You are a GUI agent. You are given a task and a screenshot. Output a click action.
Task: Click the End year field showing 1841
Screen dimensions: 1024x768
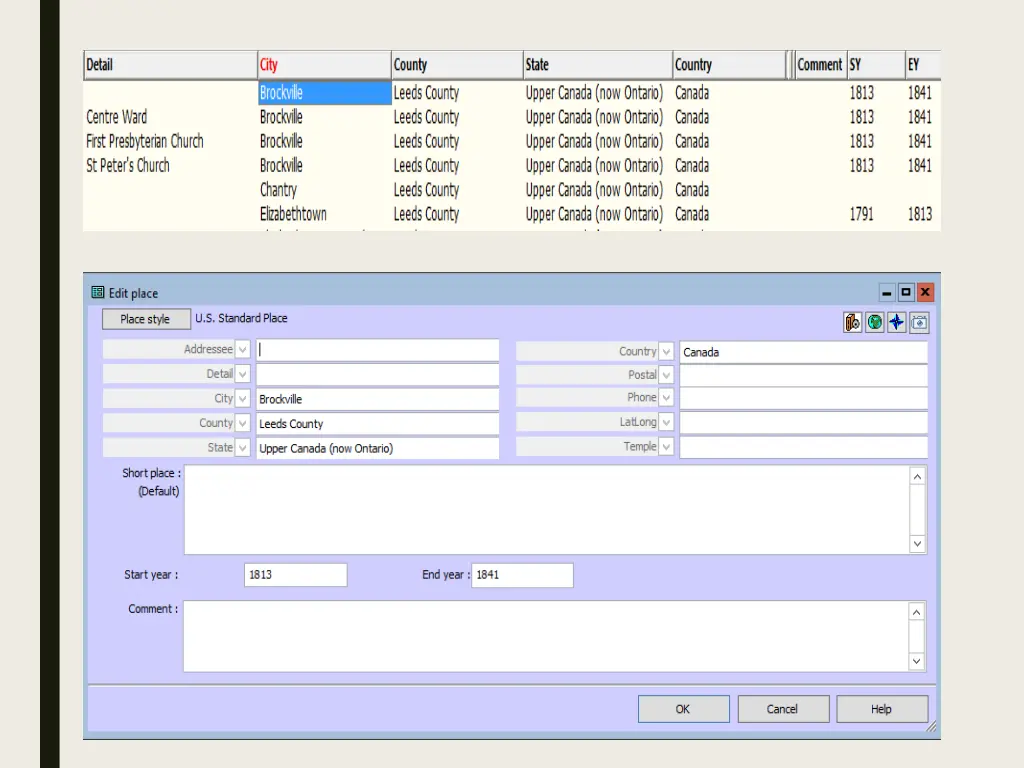click(x=522, y=575)
